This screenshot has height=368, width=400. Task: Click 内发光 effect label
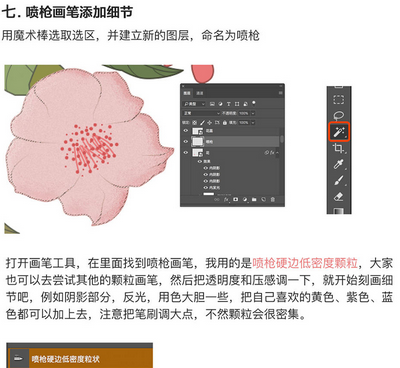[x=215, y=188]
